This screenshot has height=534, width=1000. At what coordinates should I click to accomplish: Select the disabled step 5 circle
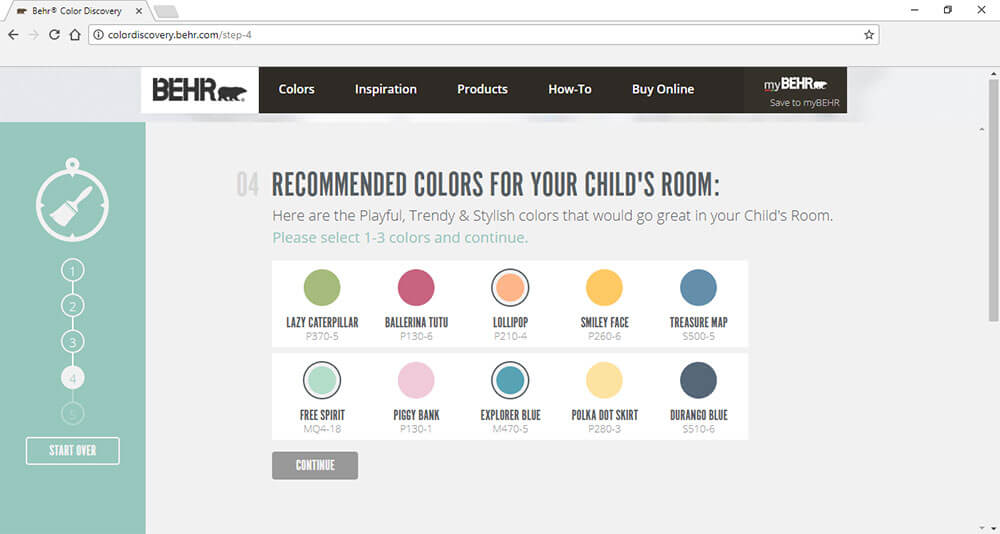(x=73, y=414)
